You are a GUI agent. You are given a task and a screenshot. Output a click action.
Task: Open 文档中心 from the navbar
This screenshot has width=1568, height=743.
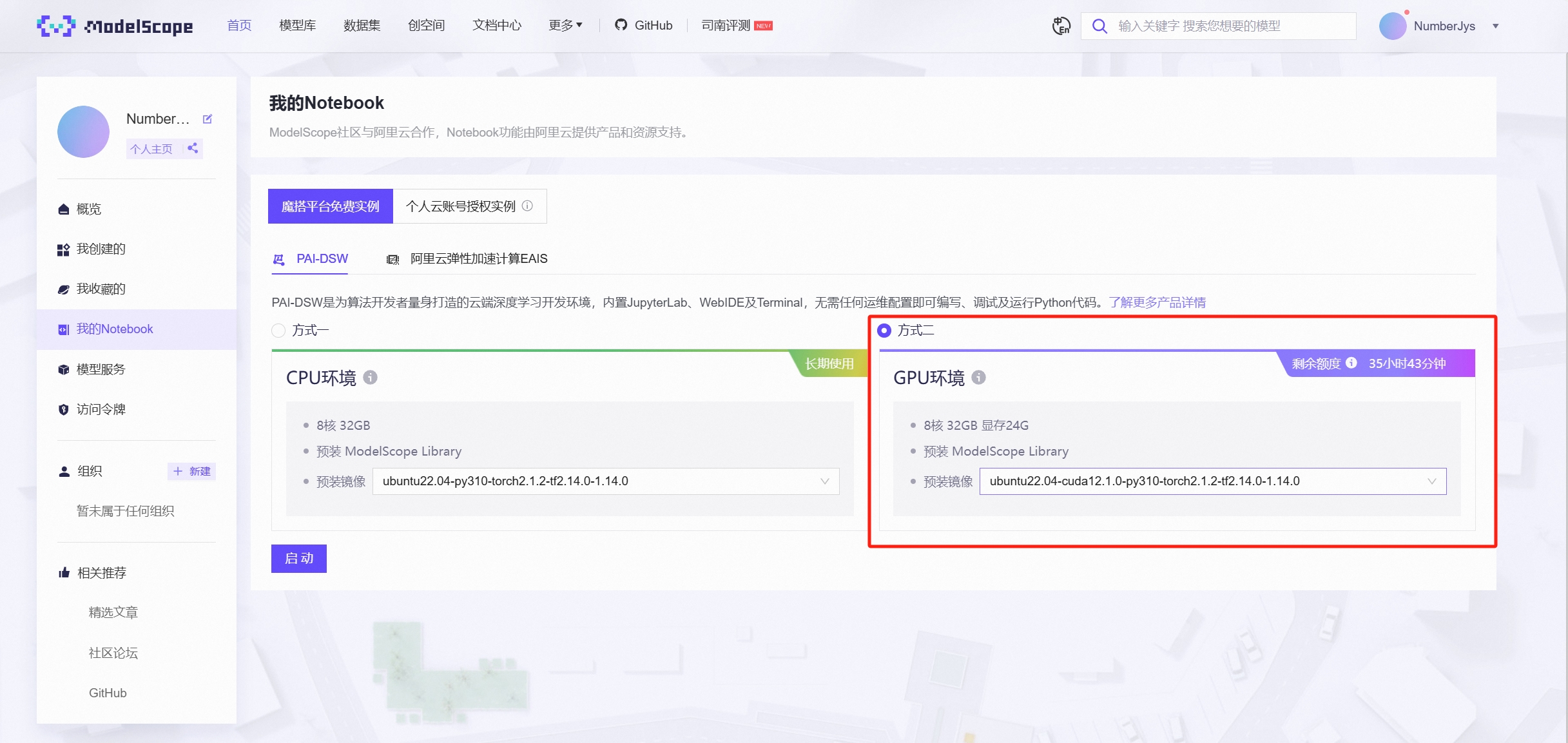pos(497,25)
